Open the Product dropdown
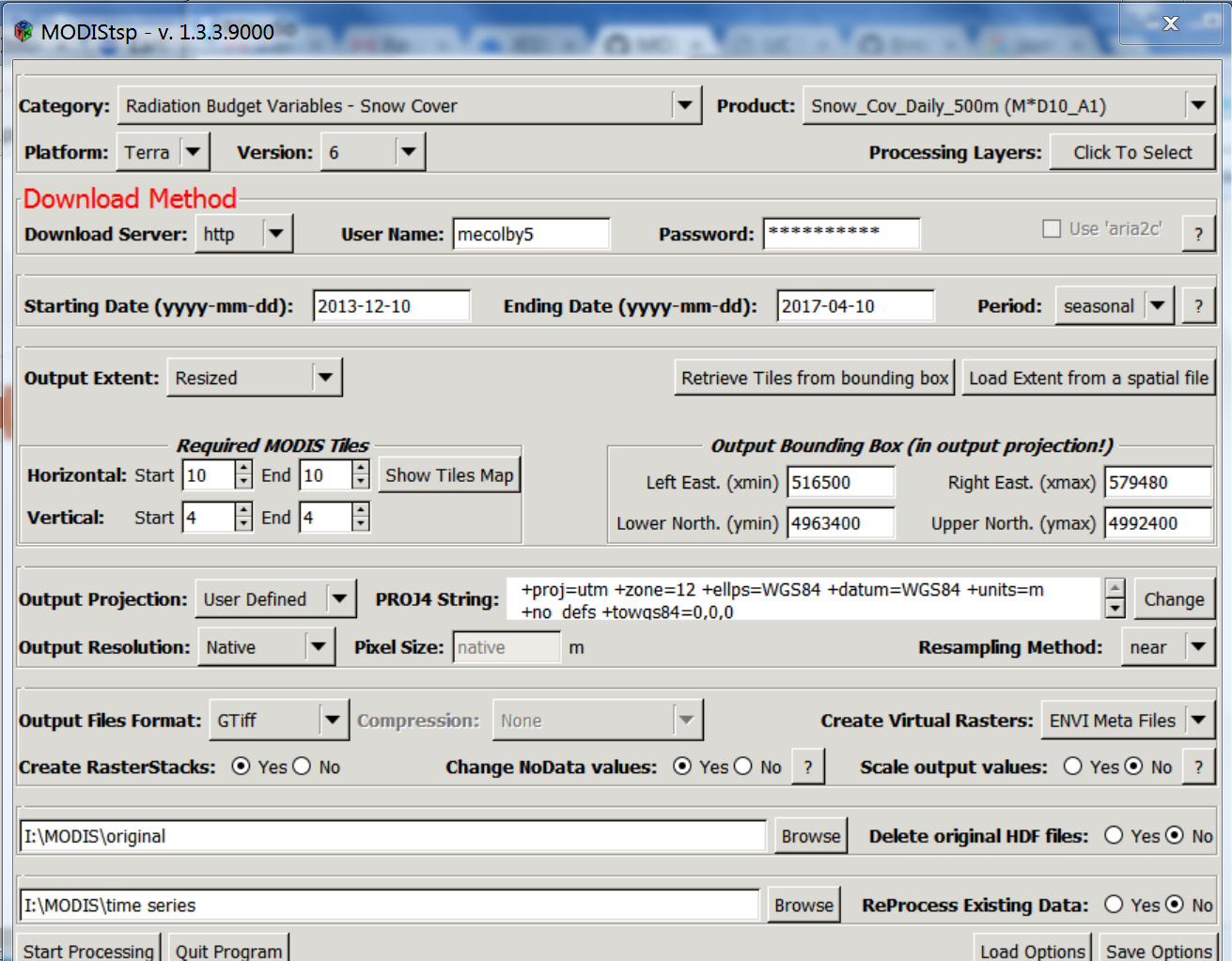 coord(1198,105)
